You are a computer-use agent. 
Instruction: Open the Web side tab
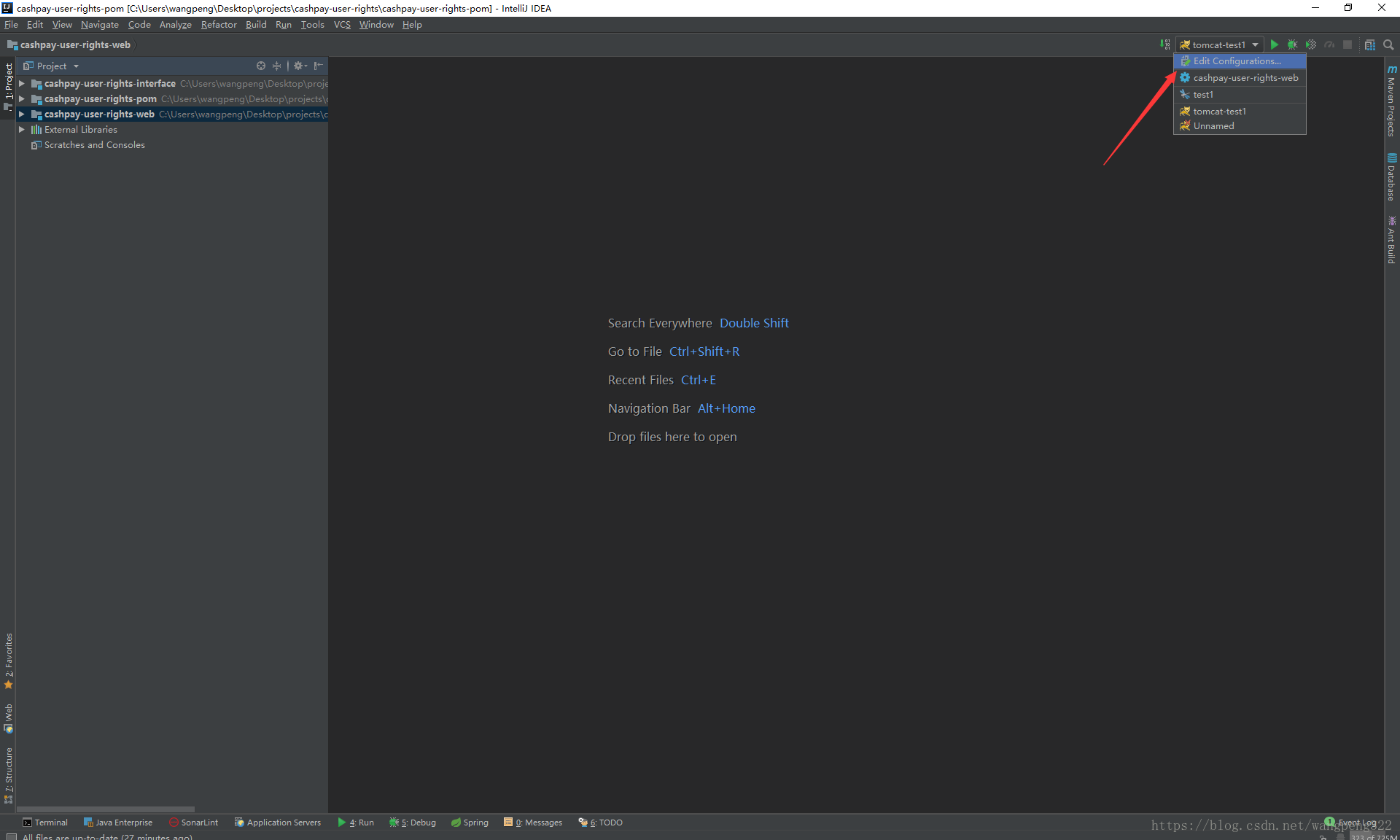pos(9,718)
